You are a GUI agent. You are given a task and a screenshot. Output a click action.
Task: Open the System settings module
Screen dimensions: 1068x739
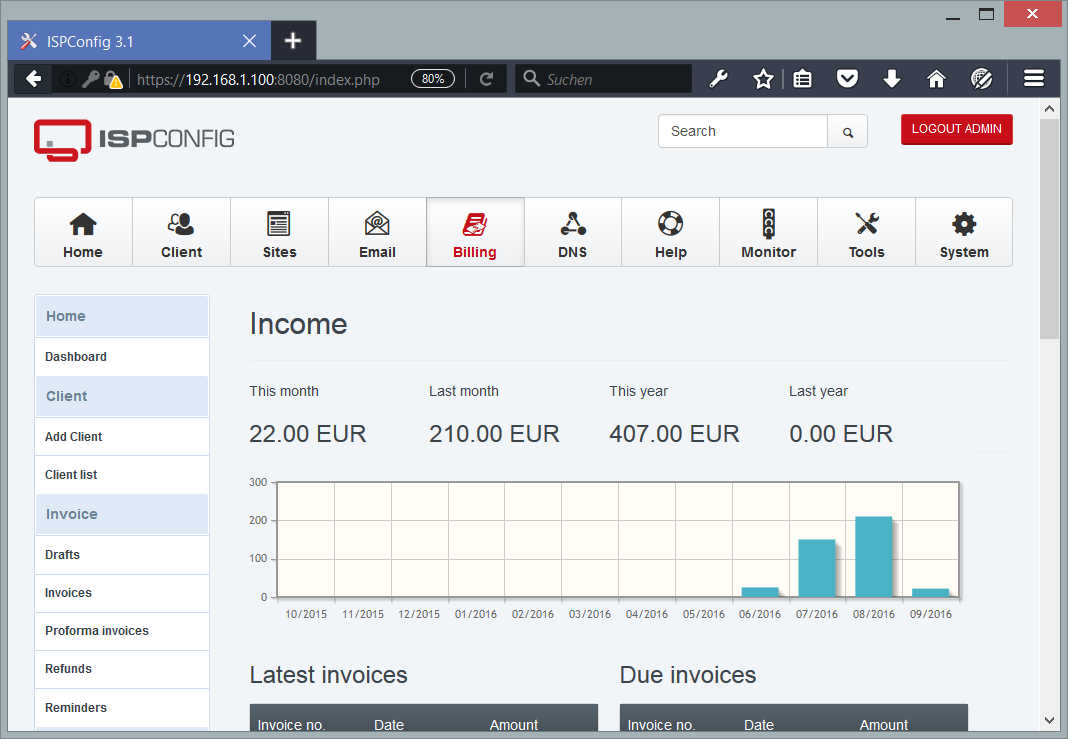964,232
